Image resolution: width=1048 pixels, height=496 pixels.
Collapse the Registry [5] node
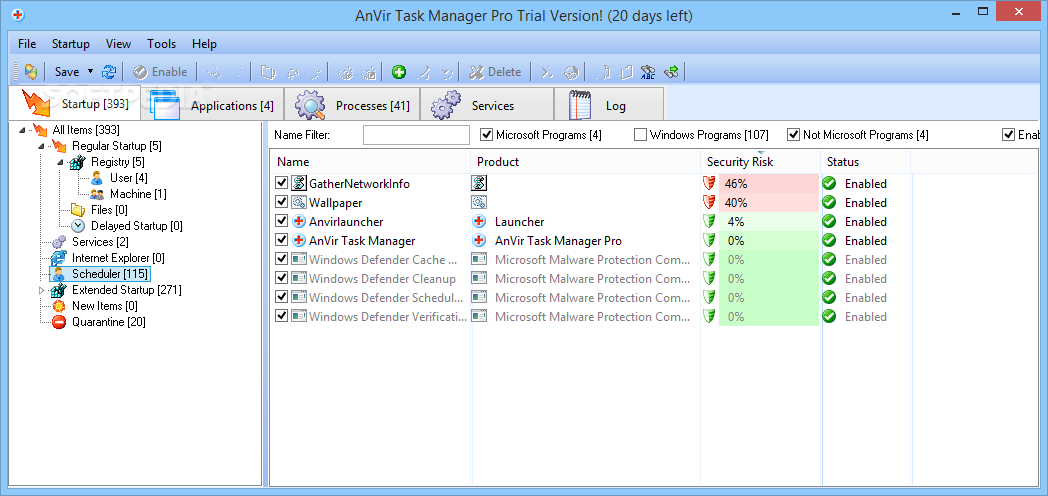tap(60, 162)
